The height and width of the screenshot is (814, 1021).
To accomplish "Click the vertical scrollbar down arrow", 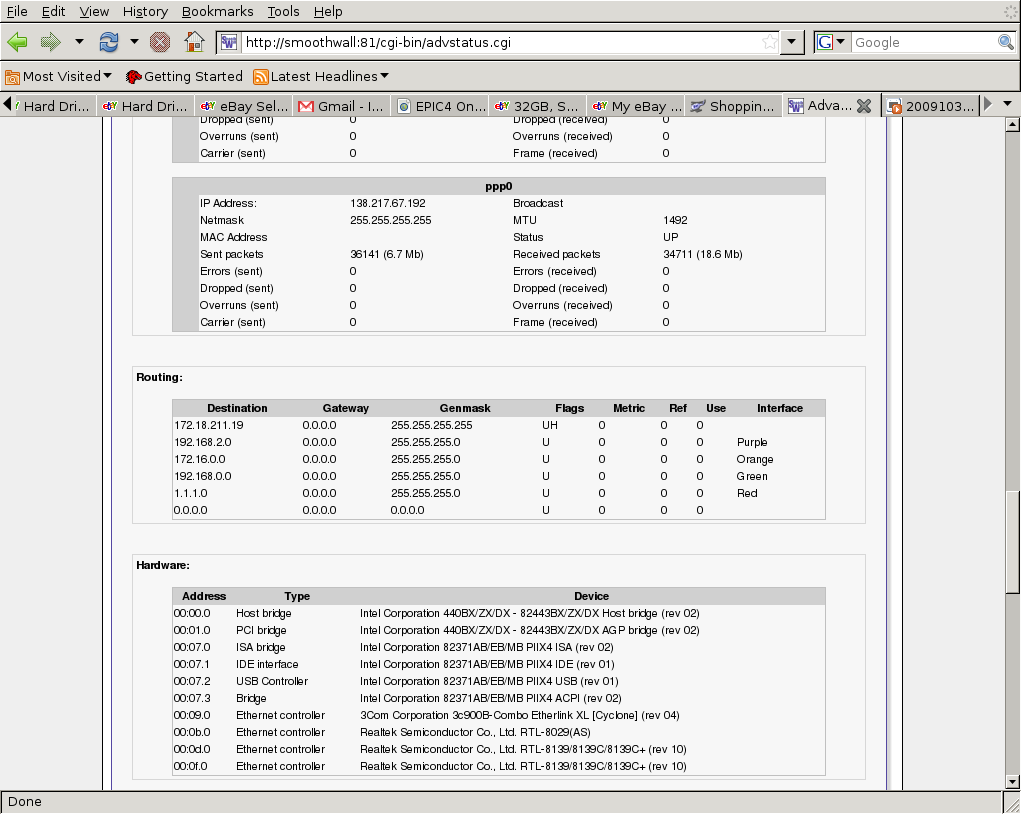I will (x=1011, y=781).
